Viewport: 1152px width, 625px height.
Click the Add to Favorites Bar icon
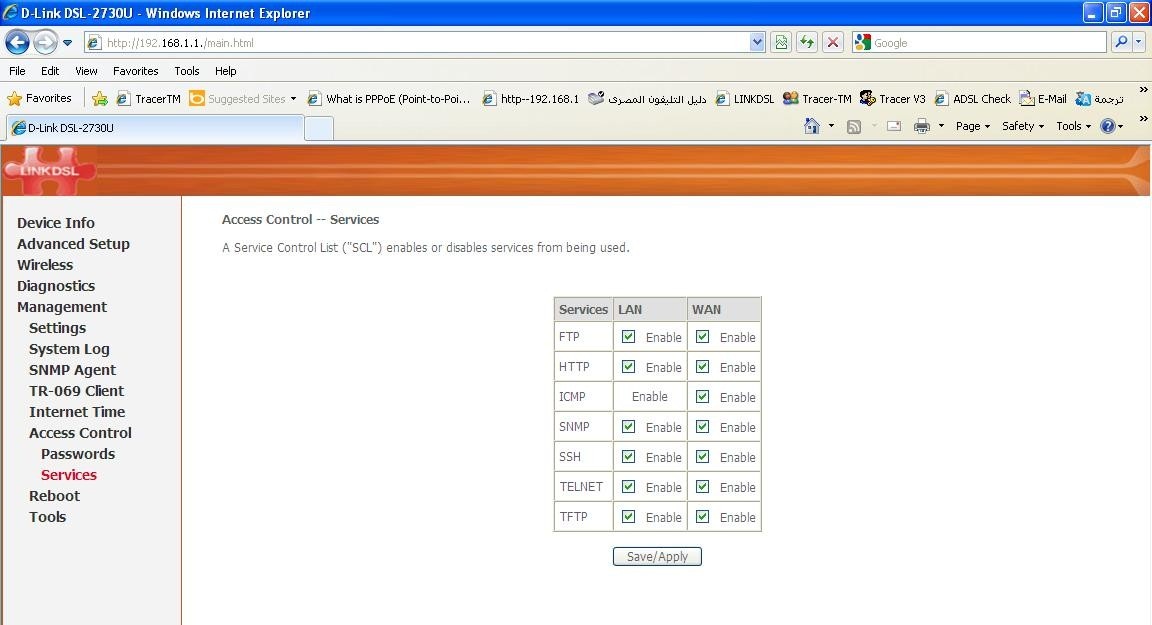point(100,99)
